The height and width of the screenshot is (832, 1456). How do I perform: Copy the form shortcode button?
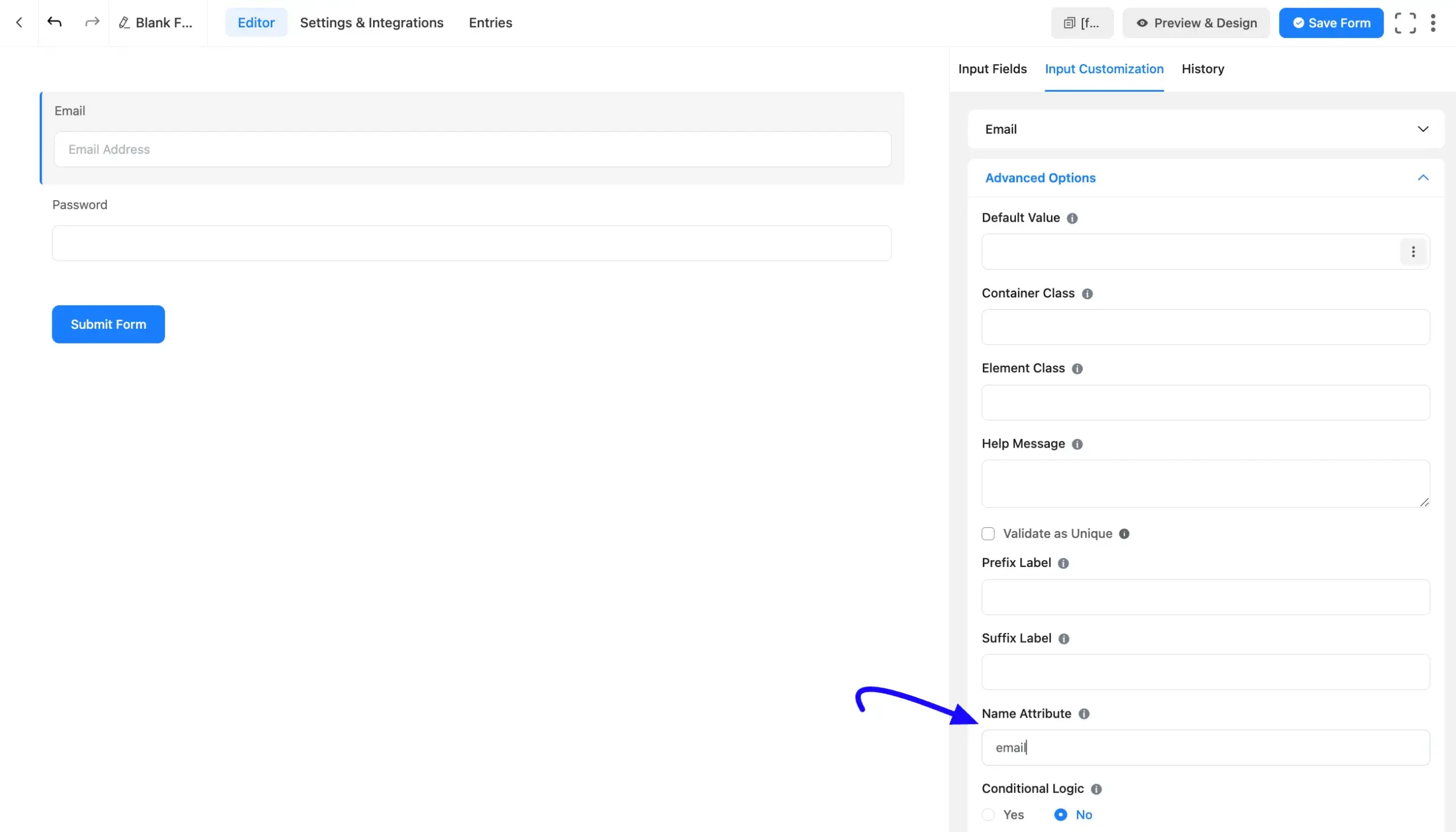pyautogui.click(x=1081, y=23)
